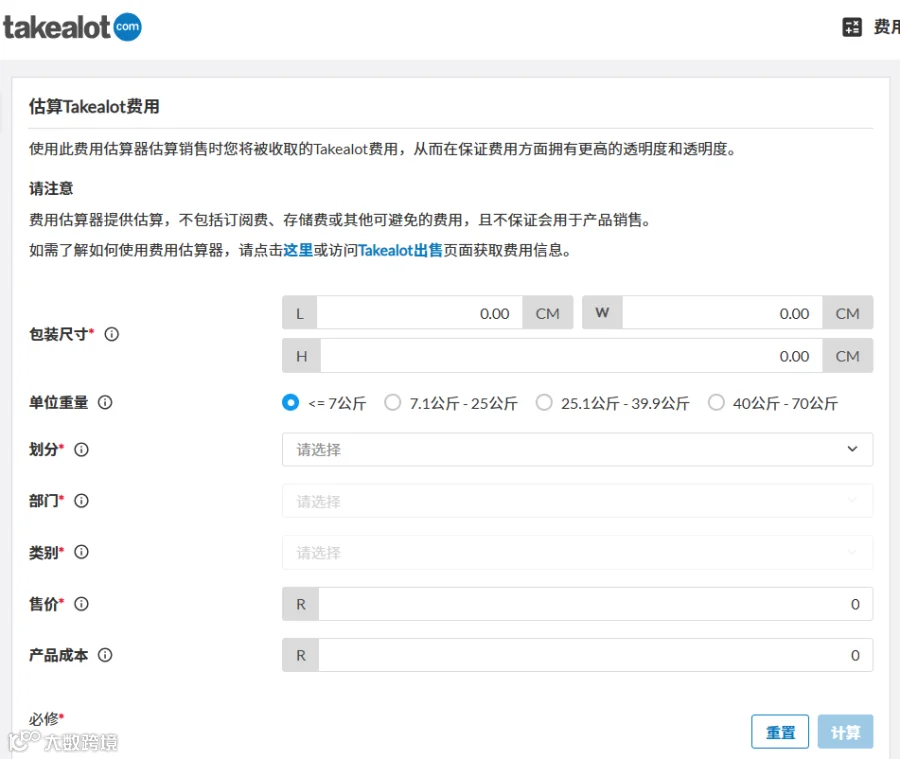The width and height of the screenshot is (900, 759).
Task: Click the CM unit after H field
Action: coord(848,356)
